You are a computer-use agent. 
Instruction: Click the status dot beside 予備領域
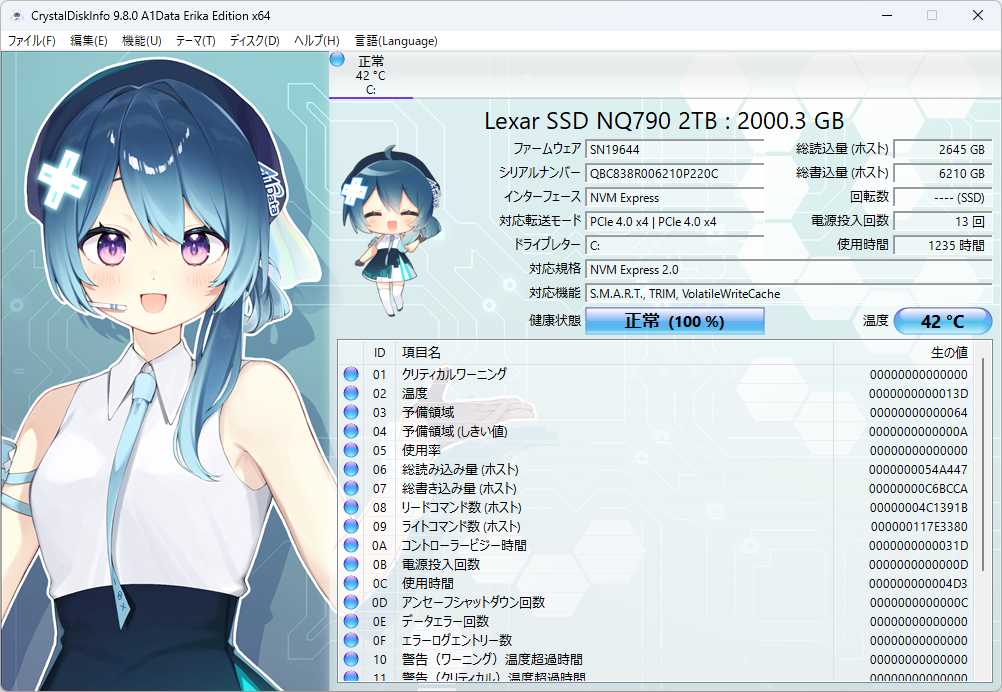[351, 412]
